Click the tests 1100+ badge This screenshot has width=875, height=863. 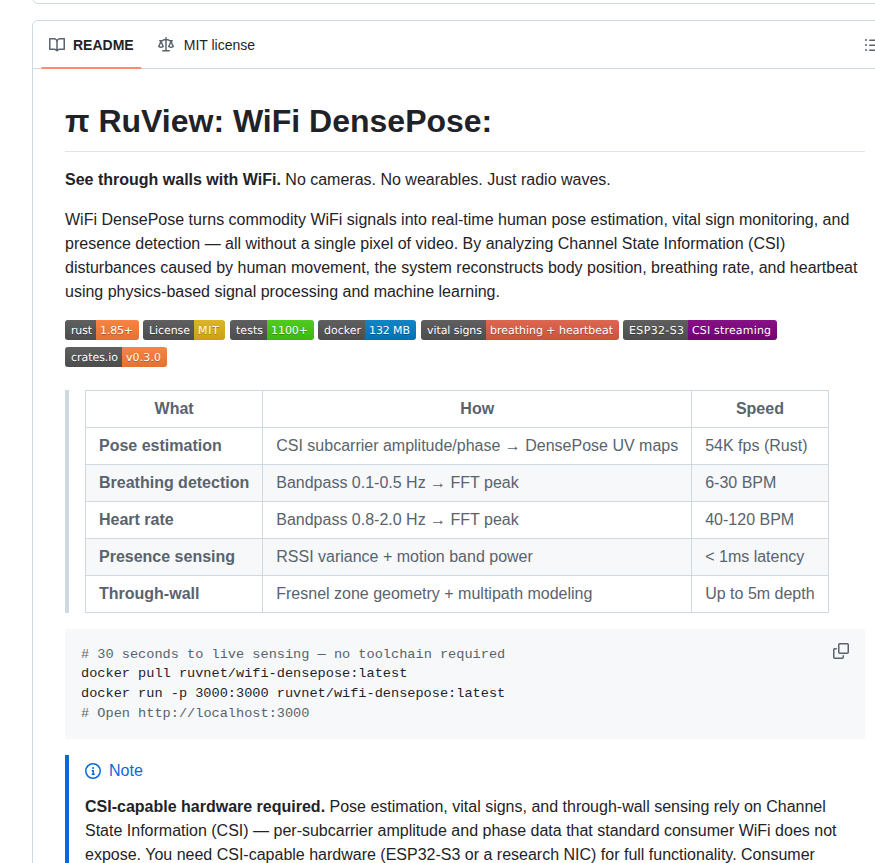(272, 330)
